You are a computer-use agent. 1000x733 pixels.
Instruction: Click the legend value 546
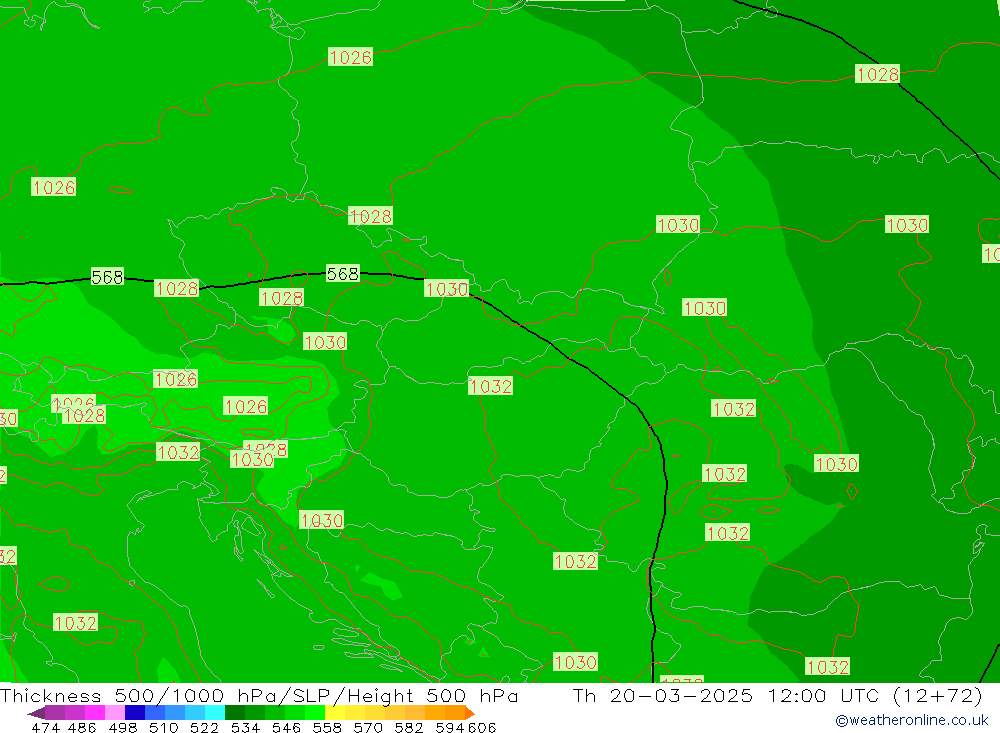(x=286, y=727)
